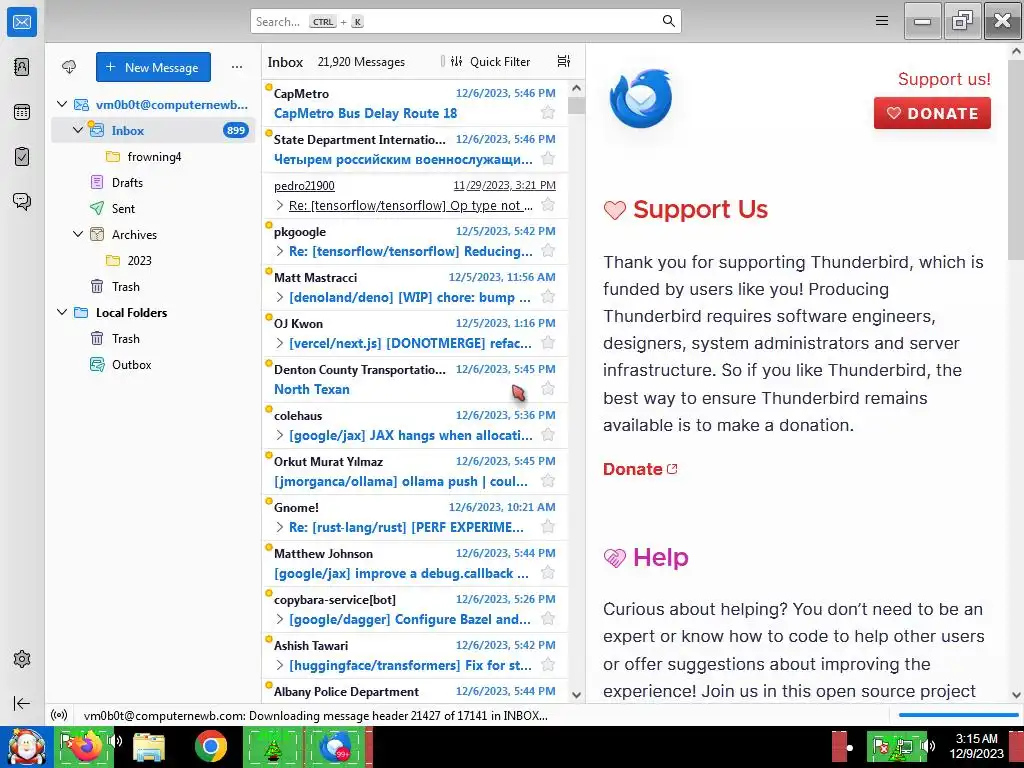Click the red DONATE button
Image resolution: width=1024 pixels, height=768 pixels.
click(x=932, y=113)
